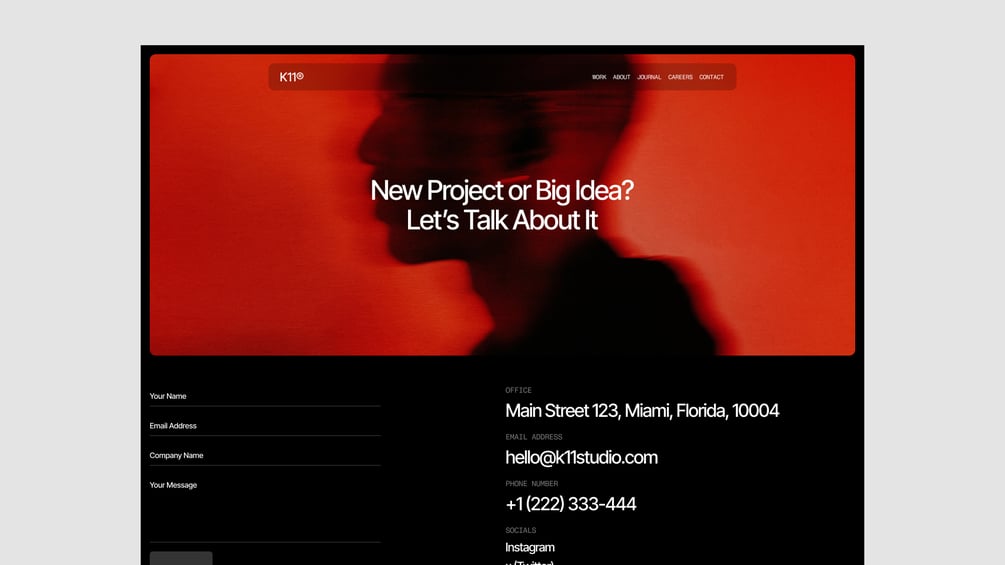Open the JOURNAL nav link

[649, 77]
